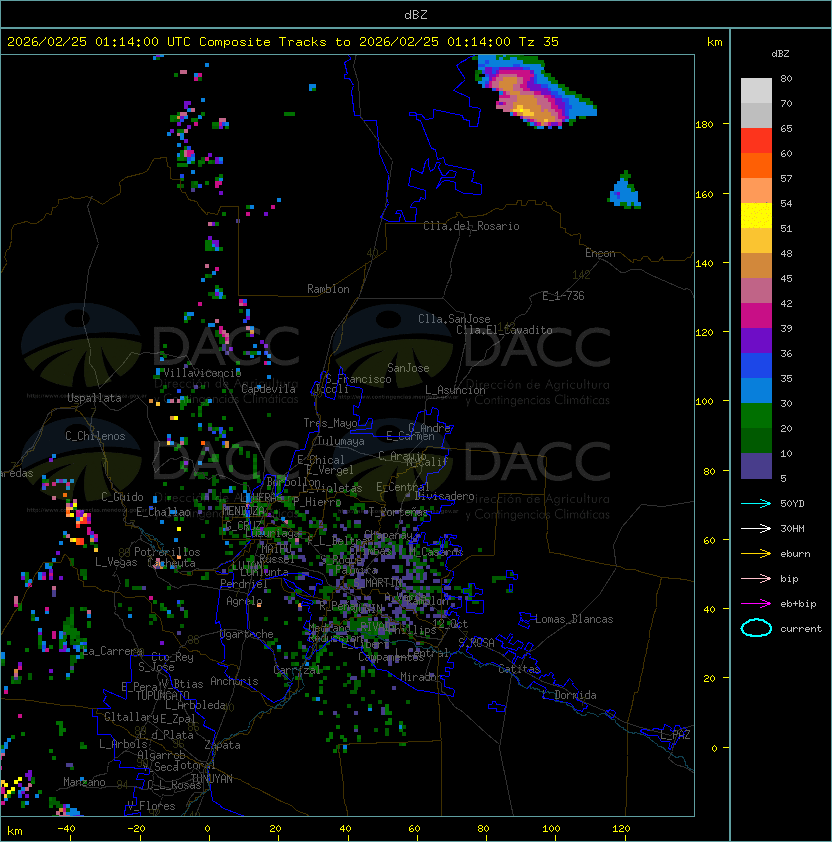
Task: Click the Clla.del_Rosario label
Action: point(471,226)
